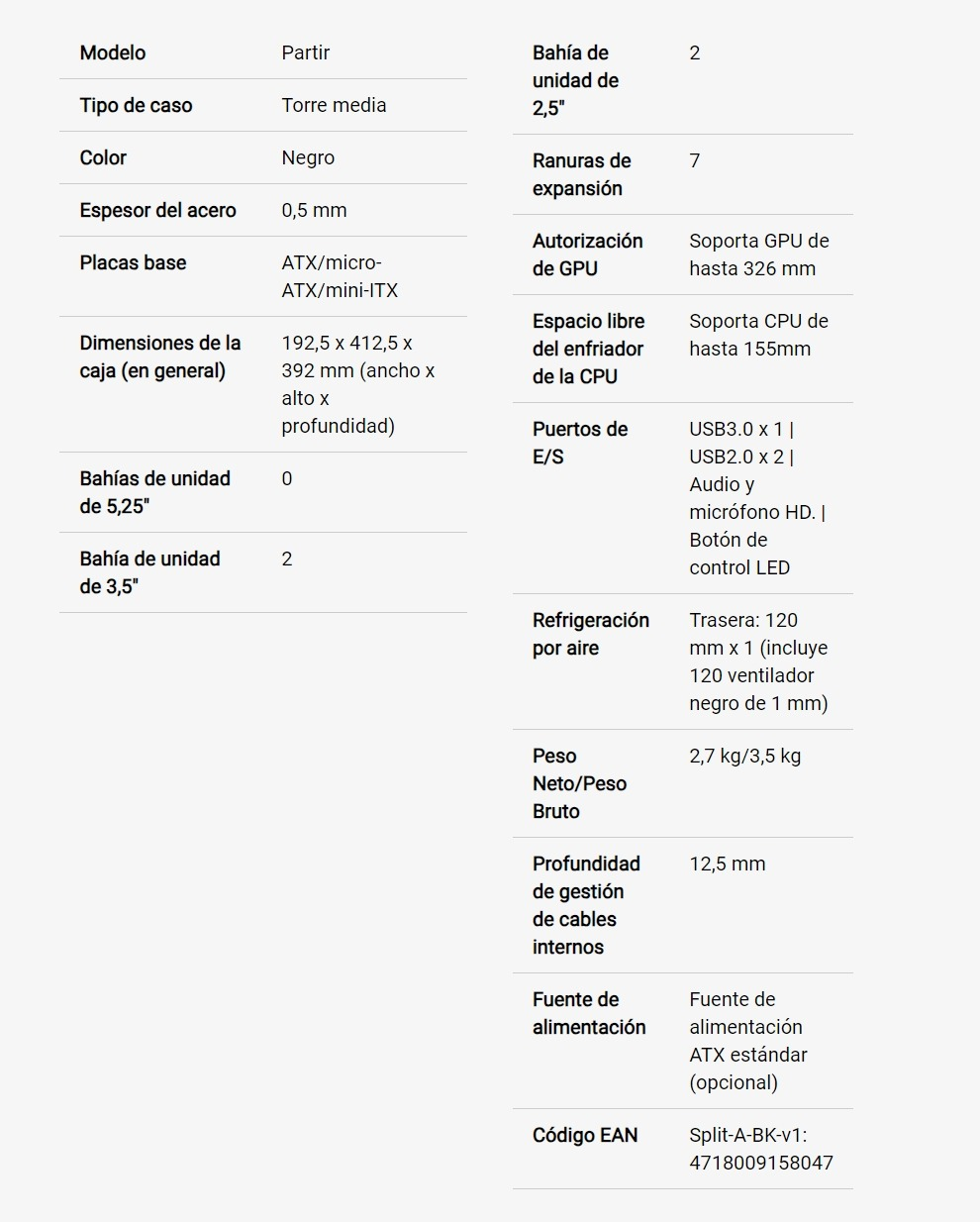The width and height of the screenshot is (980, 1222).
Task: Click the 'Bahías de unidad de 5,25"' label
Action: (155, 492)
